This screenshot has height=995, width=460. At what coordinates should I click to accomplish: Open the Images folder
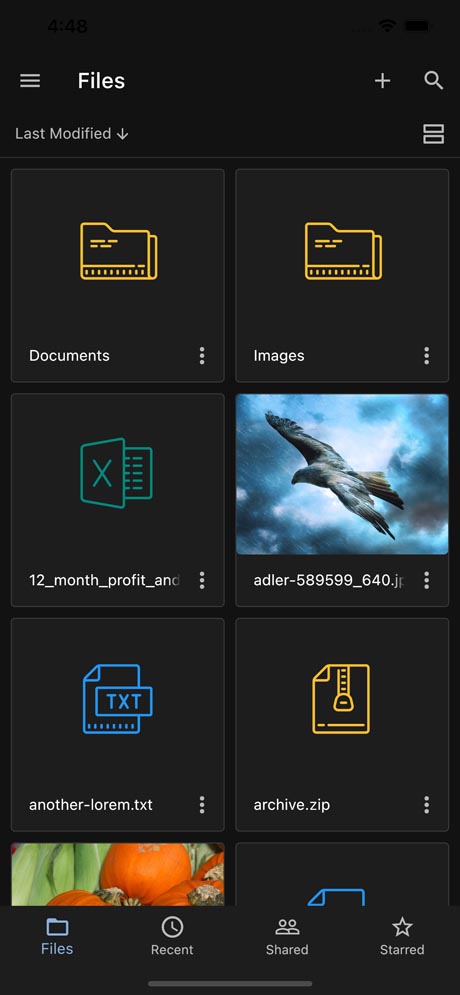[x=342, y=275]
